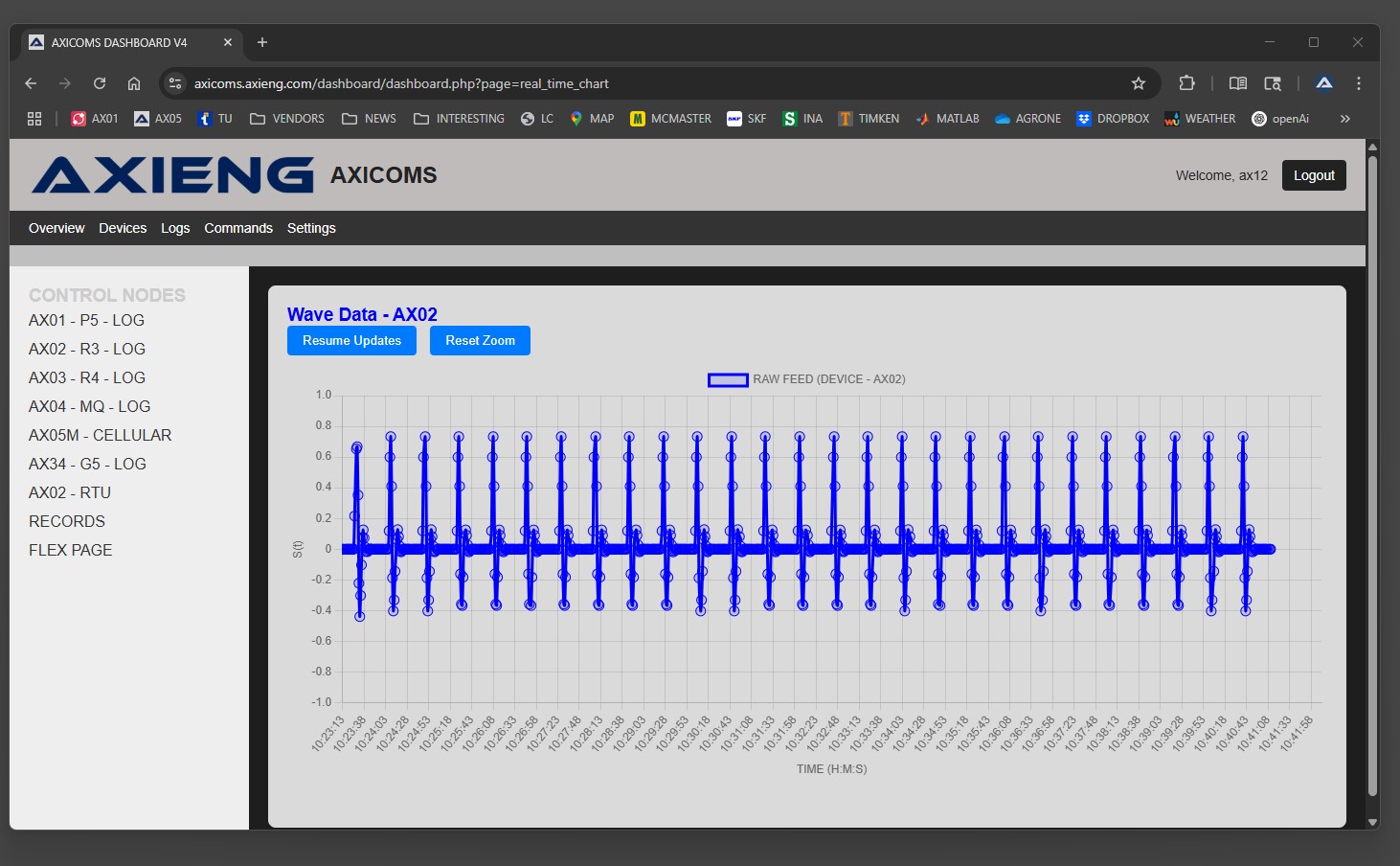Open the Settings menu item
Image resolution: width=1400 pixels, height=866 pixels.
(x=311, y=228)
